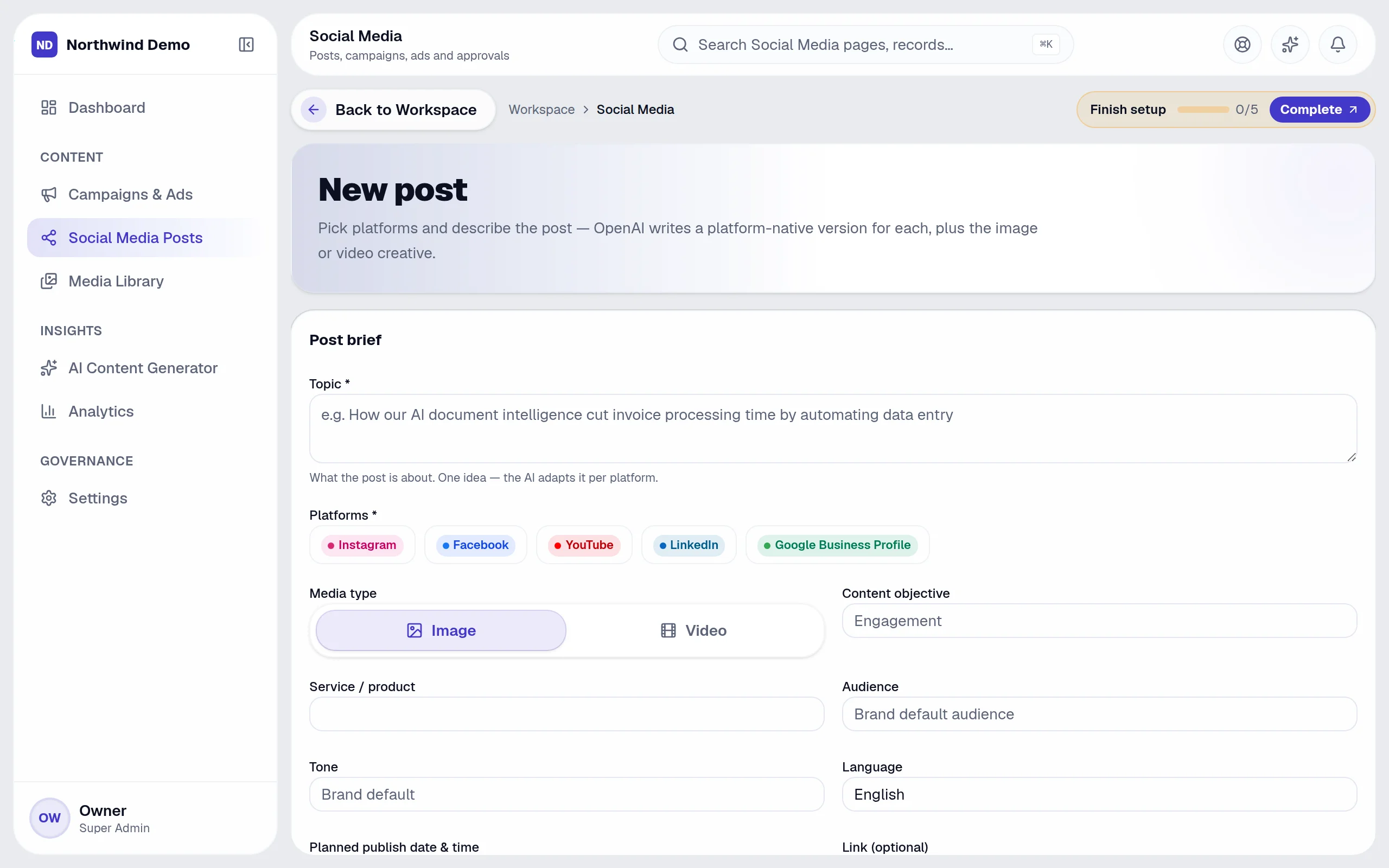The height and width of the screenshot is (868, 1389).
Task: Select Social Media Posts nav item
Action: (x=145, y=238)
